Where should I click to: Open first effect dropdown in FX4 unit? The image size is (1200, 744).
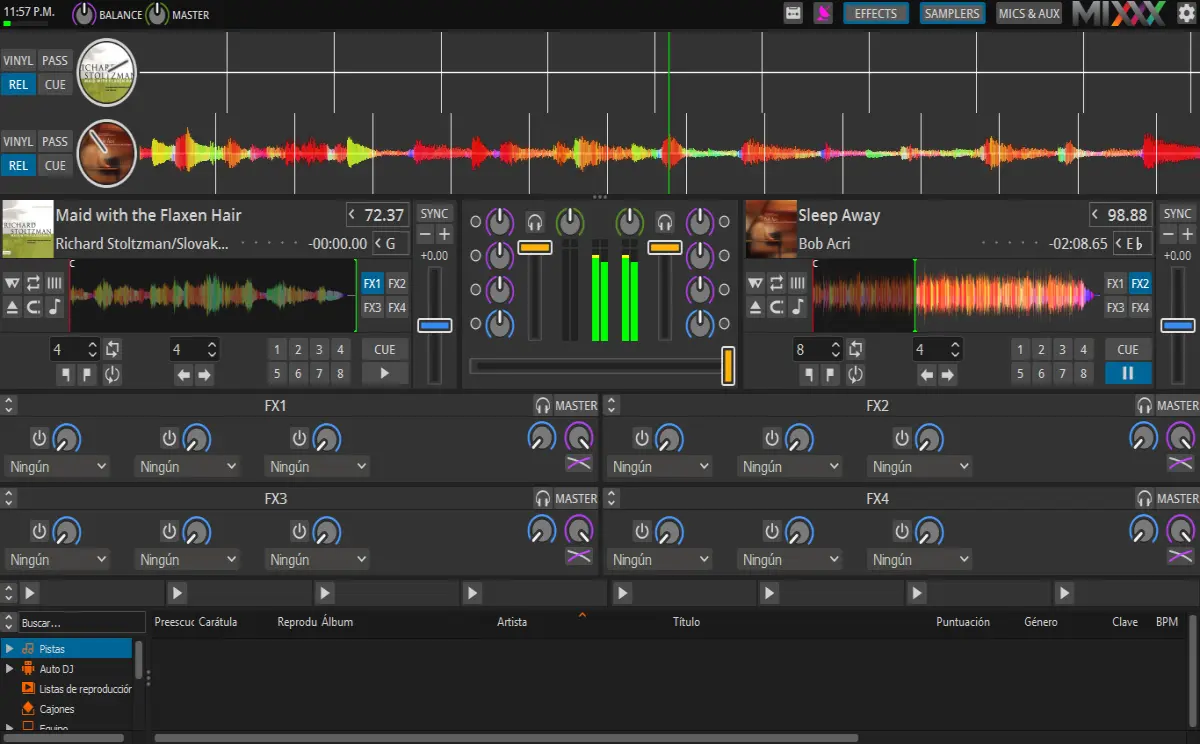[x=658, y=559]
